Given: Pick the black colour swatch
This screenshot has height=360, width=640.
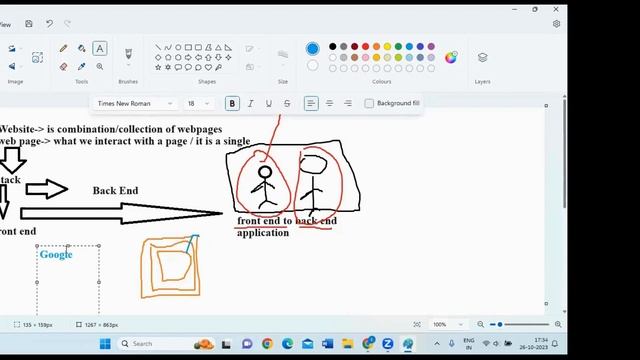Looking at the screenshot, I should click(x=333, y=47).
